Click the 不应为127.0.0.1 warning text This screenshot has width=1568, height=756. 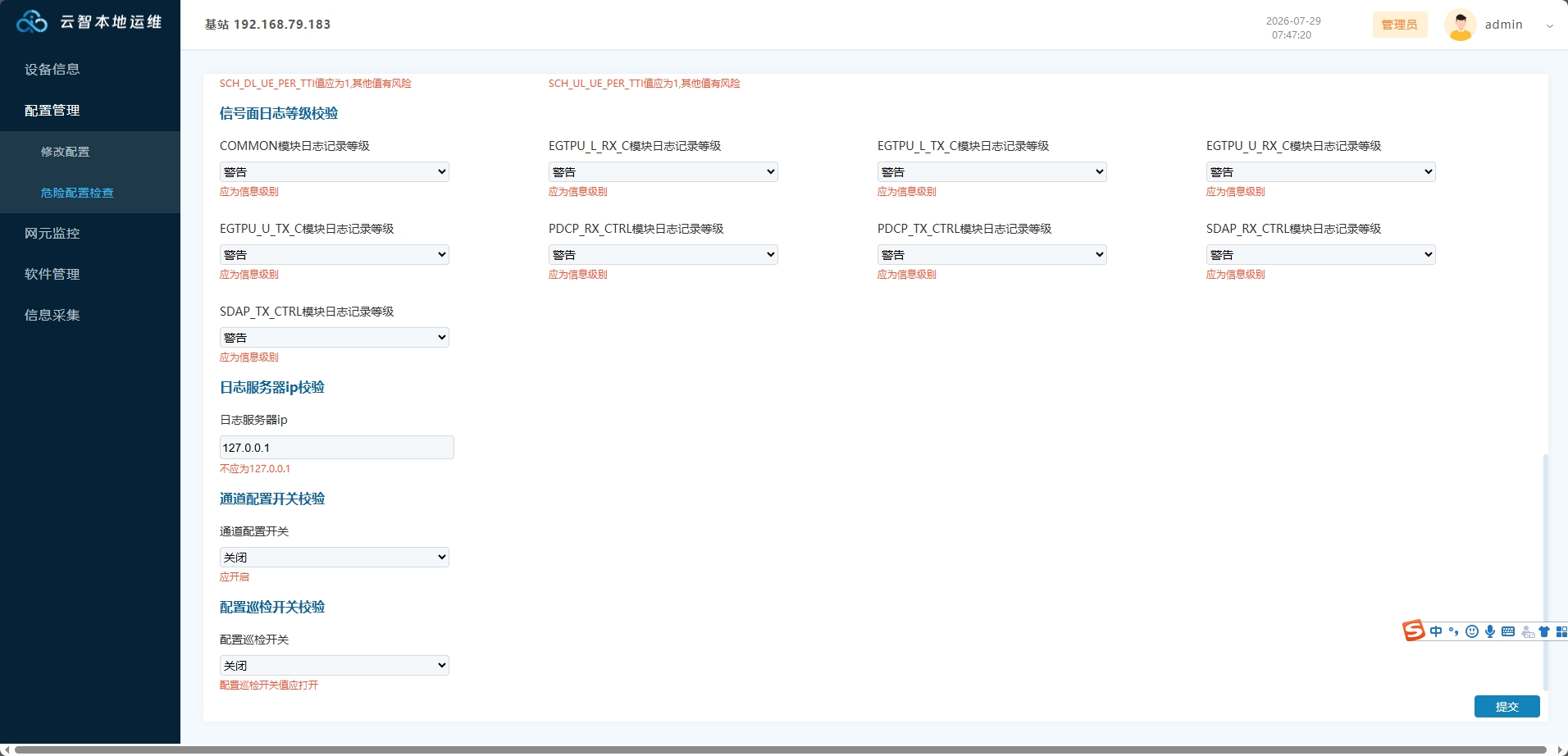pos(255,469)
